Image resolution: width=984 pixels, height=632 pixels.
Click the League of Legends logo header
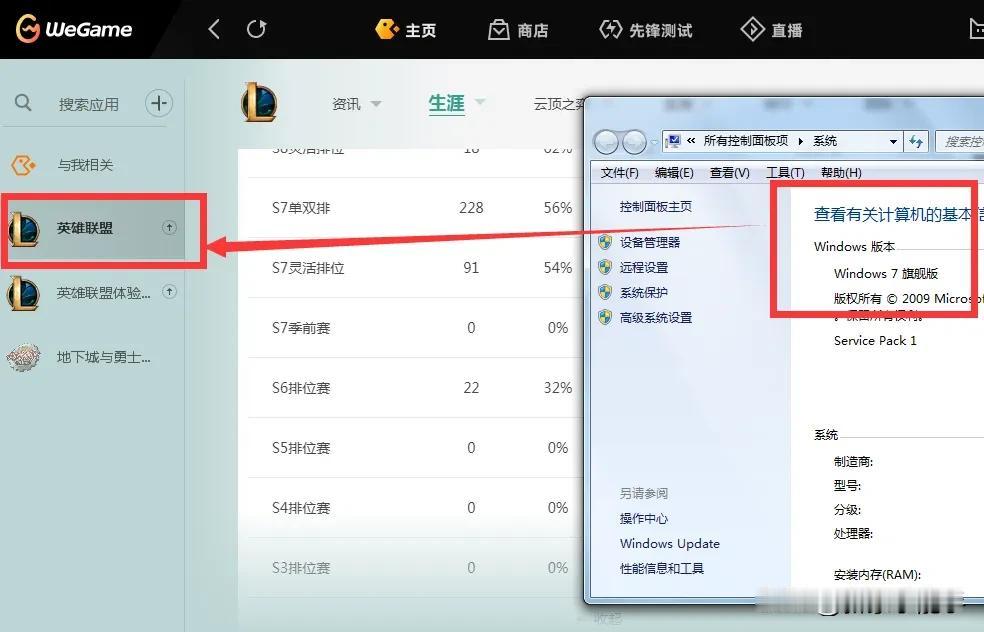[x=259, y=102]
